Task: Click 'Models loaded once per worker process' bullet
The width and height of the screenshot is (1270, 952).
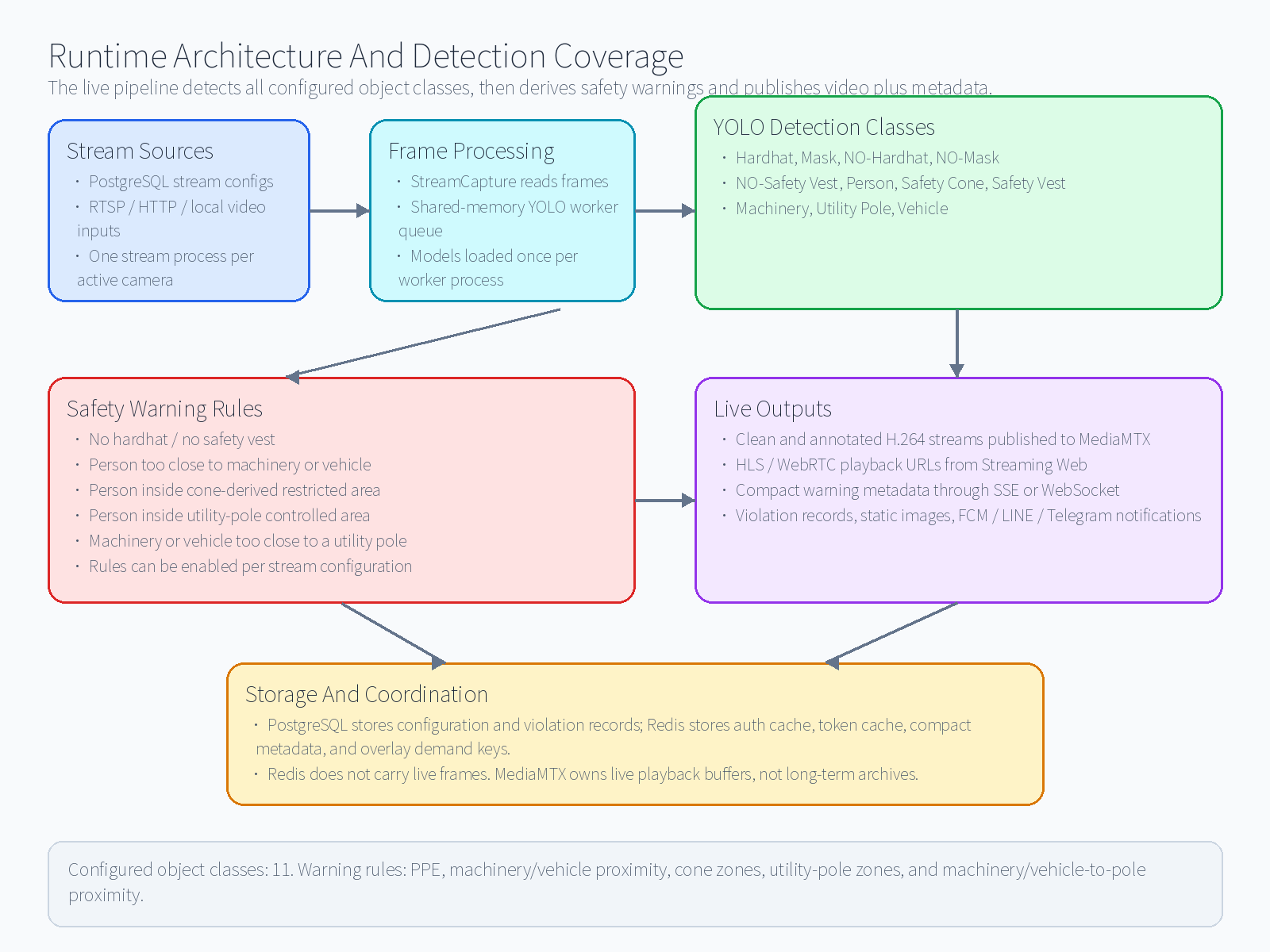Action: [488, 267]
